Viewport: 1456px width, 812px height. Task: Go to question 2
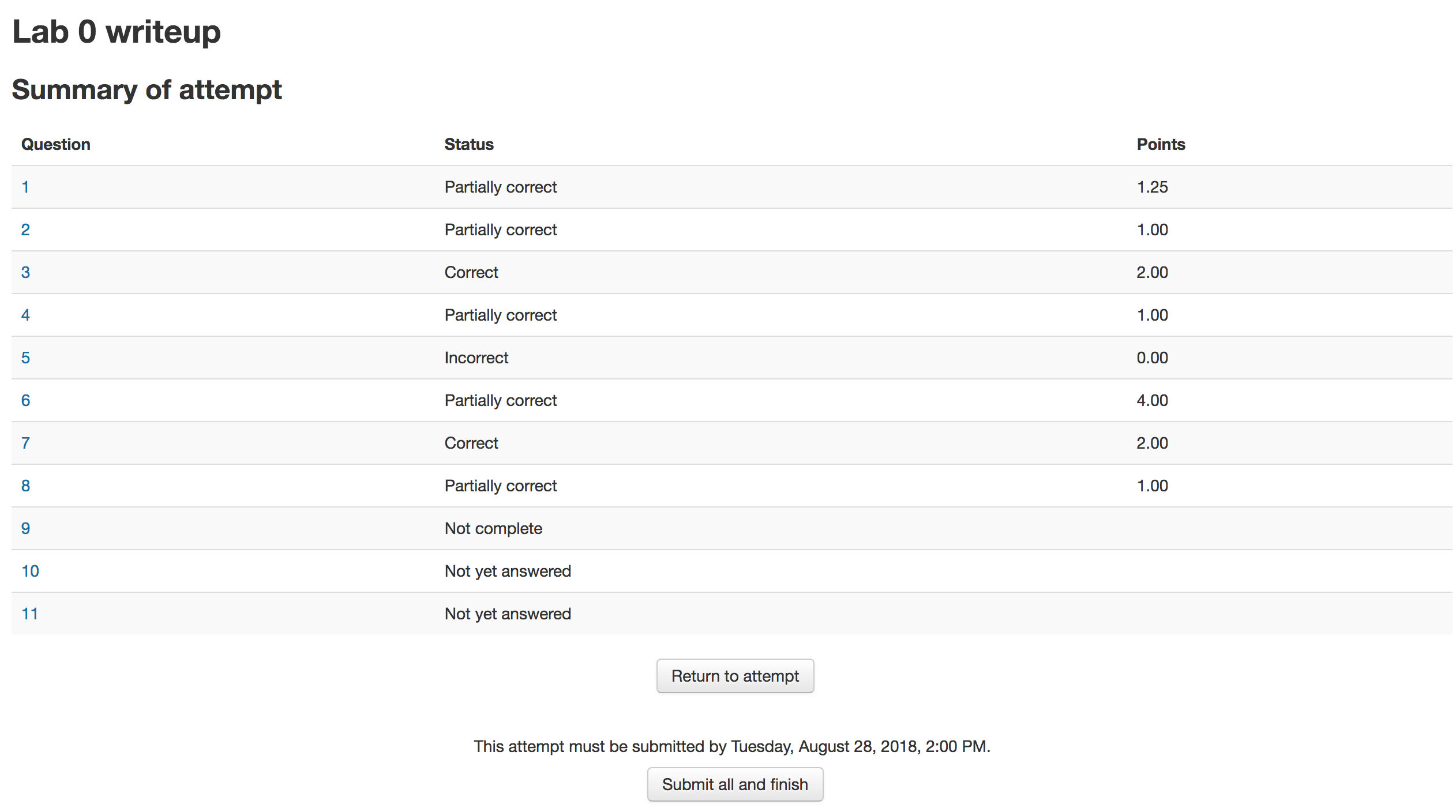point(25,230)
